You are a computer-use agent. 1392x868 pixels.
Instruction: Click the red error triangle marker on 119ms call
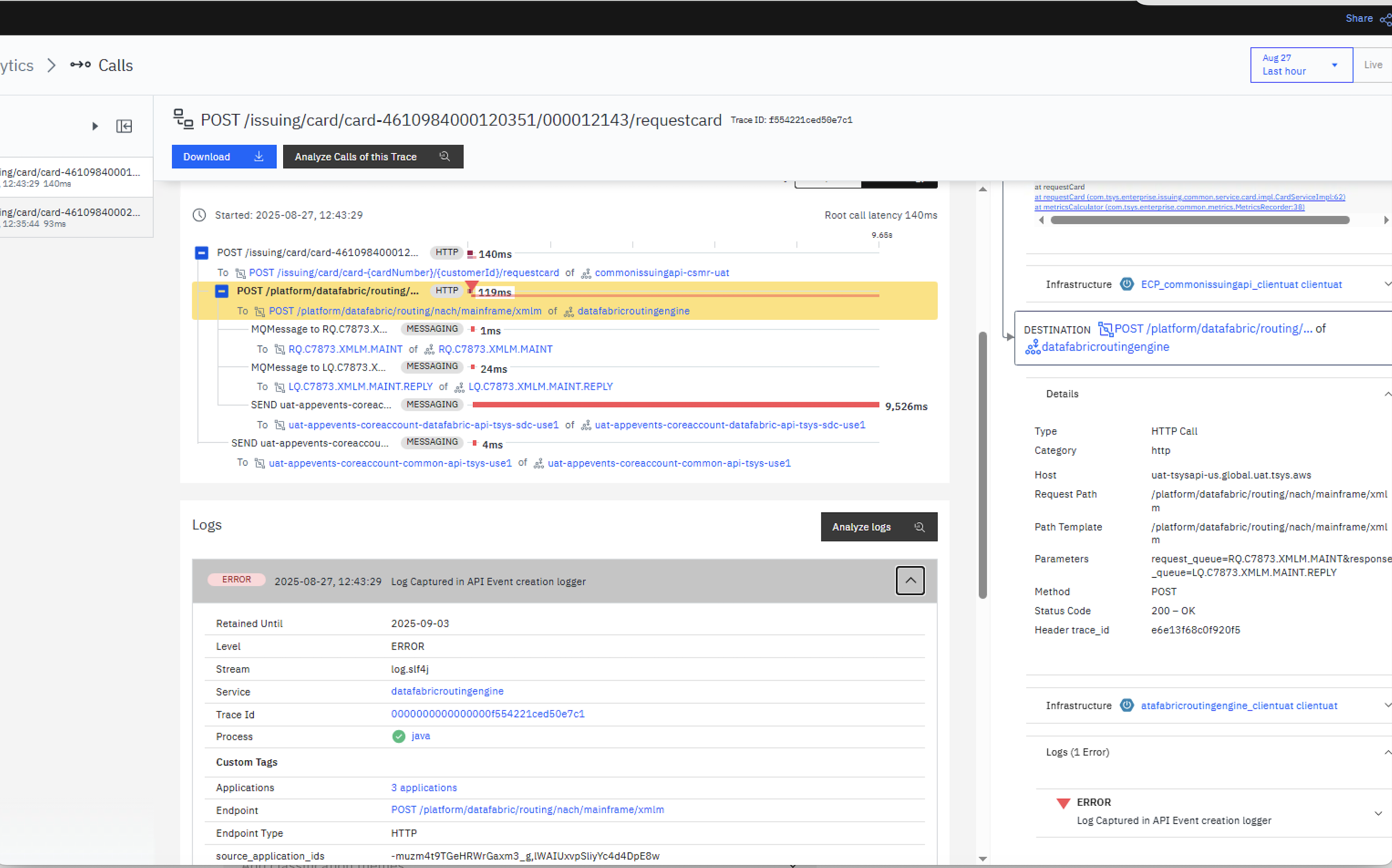point(471,286)
